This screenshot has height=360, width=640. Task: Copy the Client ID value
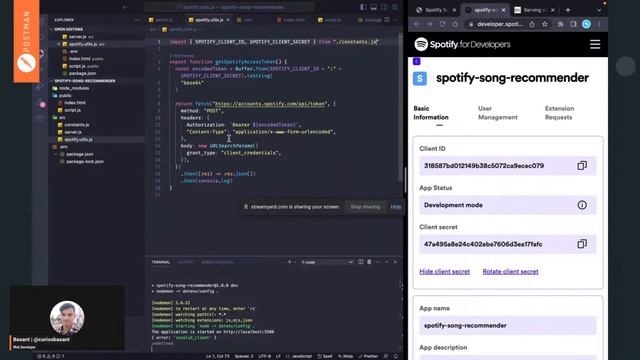tap(582, 165)
